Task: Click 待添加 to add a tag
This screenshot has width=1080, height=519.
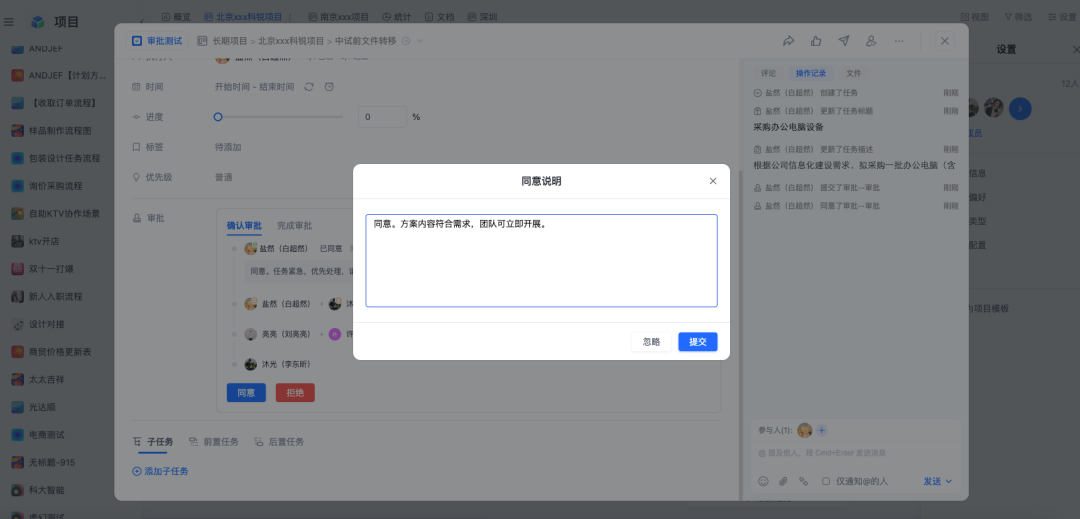Action: 228,147
